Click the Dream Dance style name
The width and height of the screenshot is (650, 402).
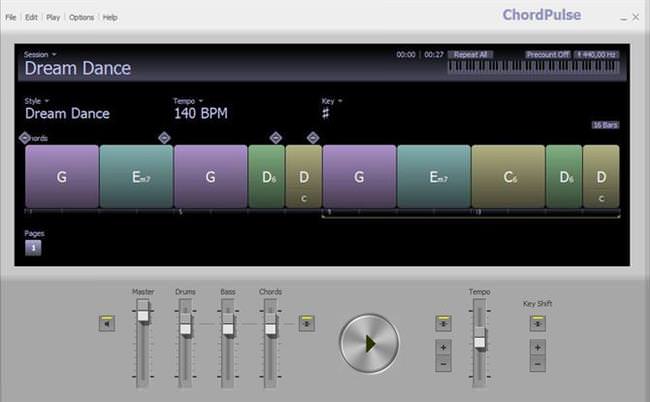[67, 114]
